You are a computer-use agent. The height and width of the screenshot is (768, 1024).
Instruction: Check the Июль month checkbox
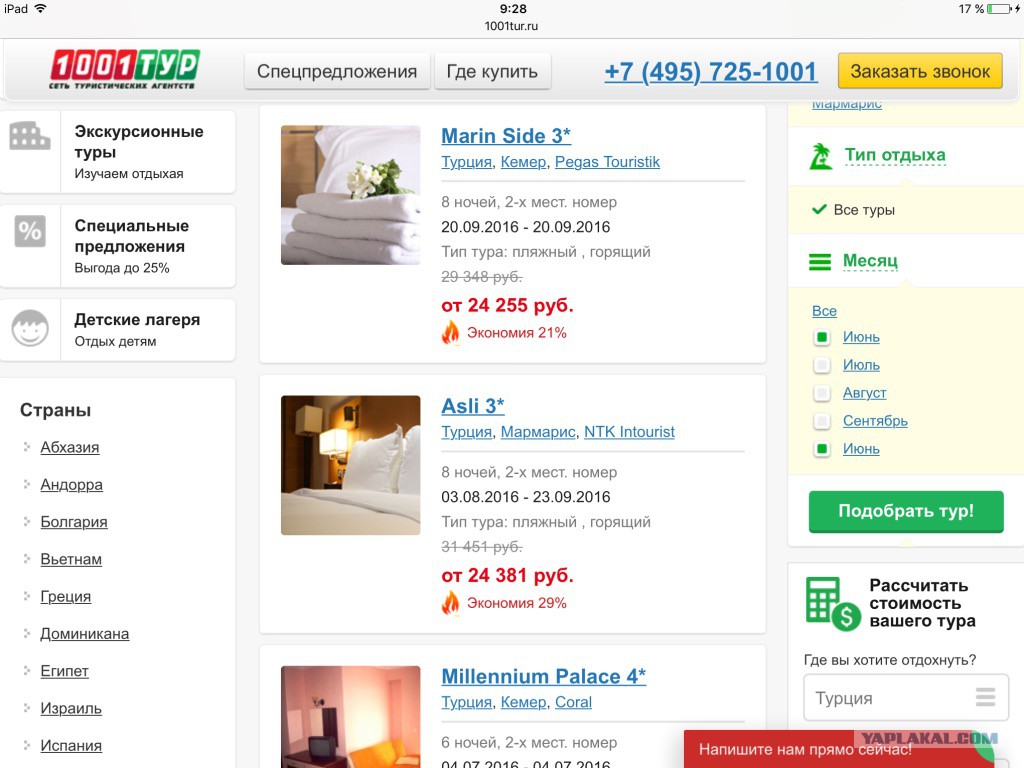click(822, 365)
